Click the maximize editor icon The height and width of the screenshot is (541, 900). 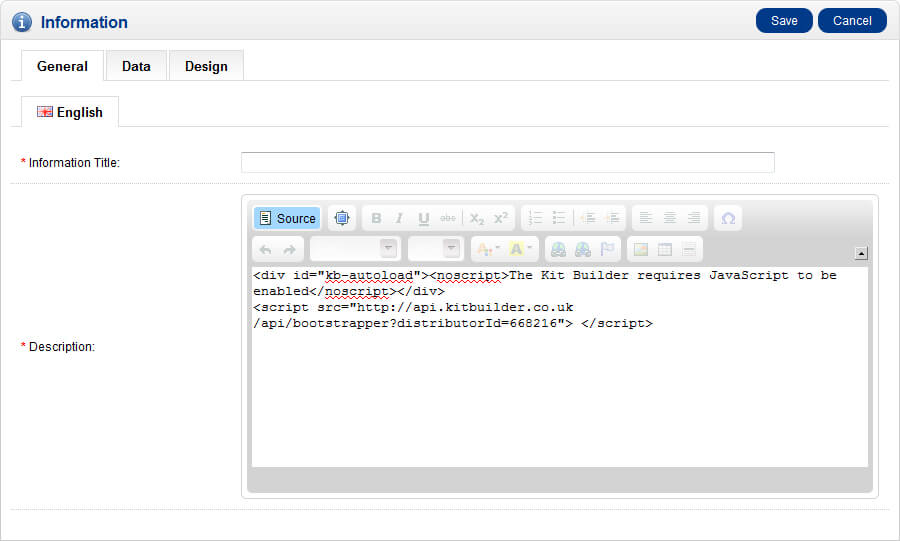[x=342, y=218]
